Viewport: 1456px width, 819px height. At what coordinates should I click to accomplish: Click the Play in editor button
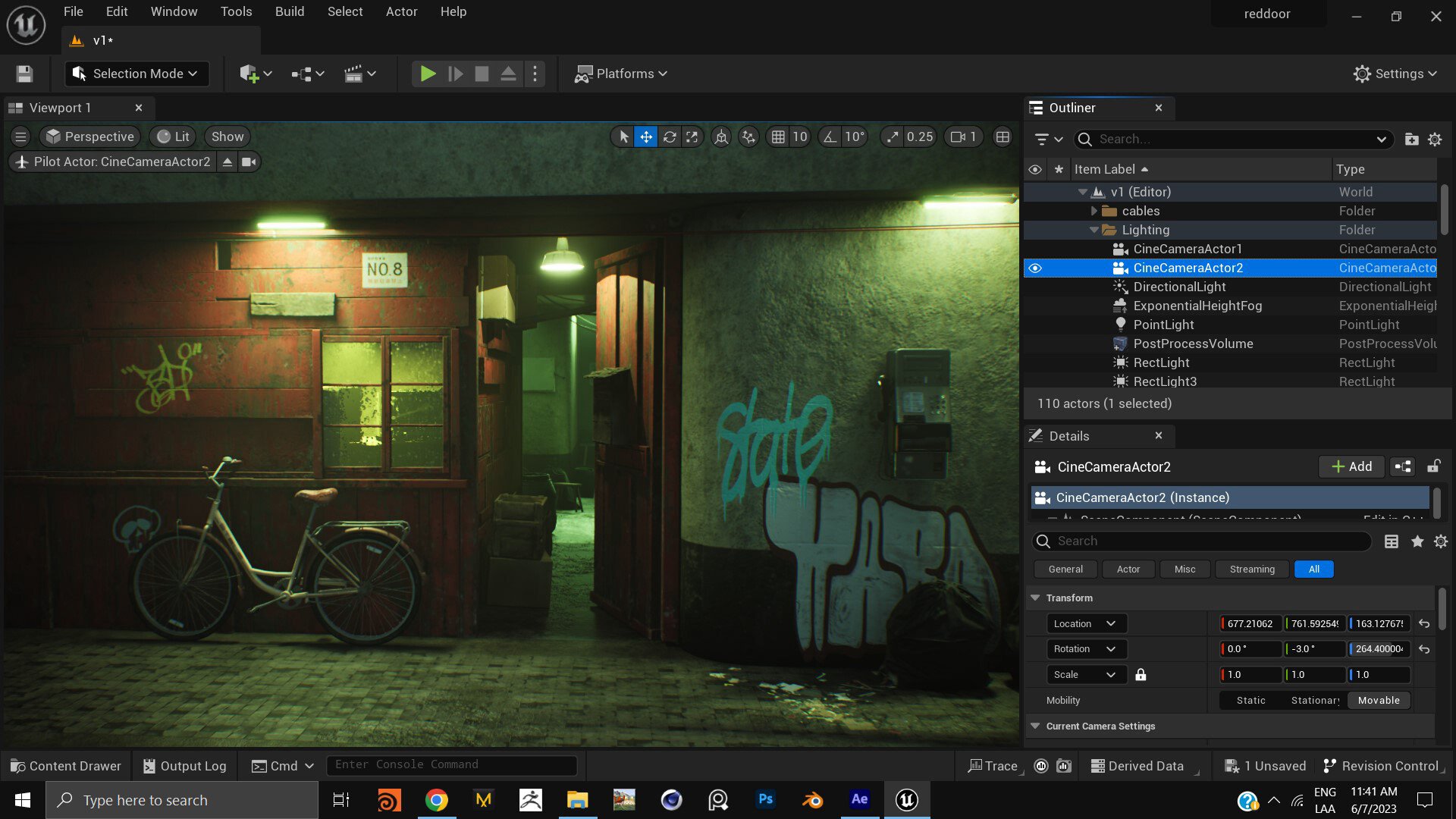428,74
